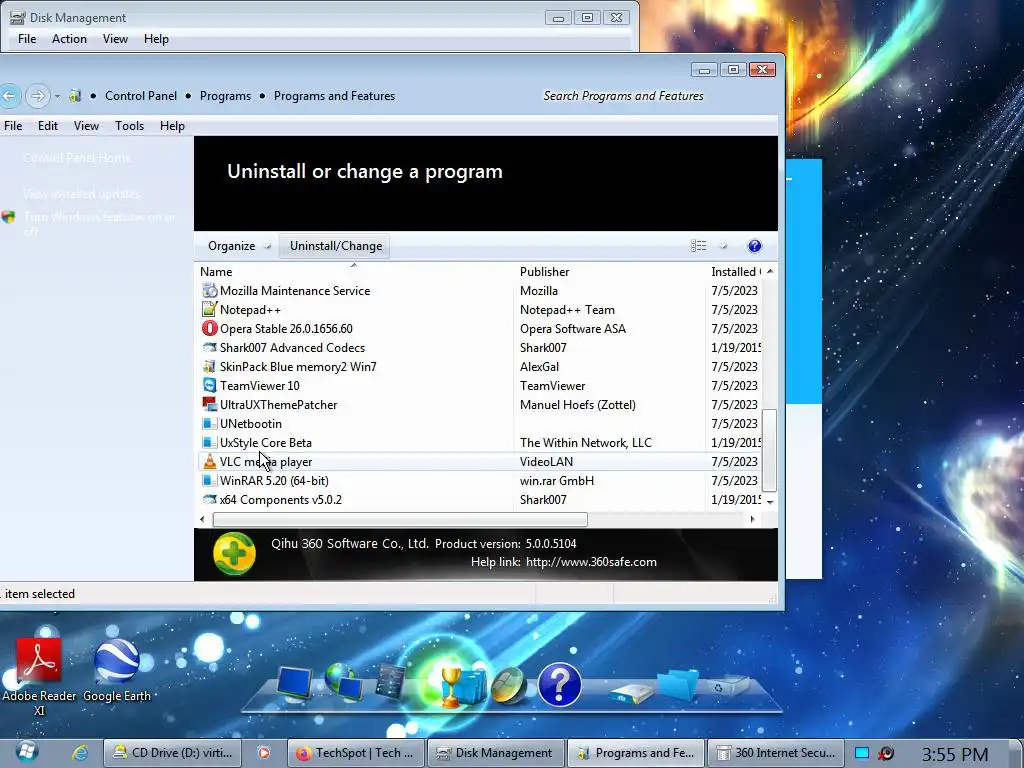1024x768 pixels.
Task: Open View menu in Disk Management
Action: click(x=115, y=39)
